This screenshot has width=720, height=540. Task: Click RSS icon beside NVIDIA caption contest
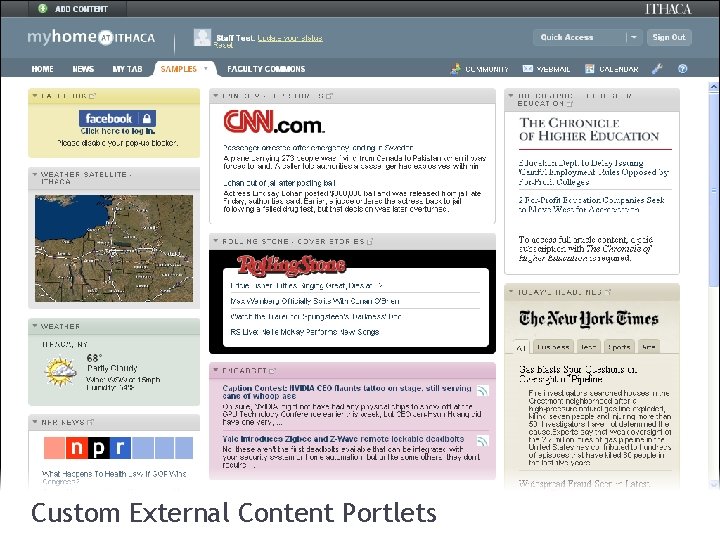(482, 391)
